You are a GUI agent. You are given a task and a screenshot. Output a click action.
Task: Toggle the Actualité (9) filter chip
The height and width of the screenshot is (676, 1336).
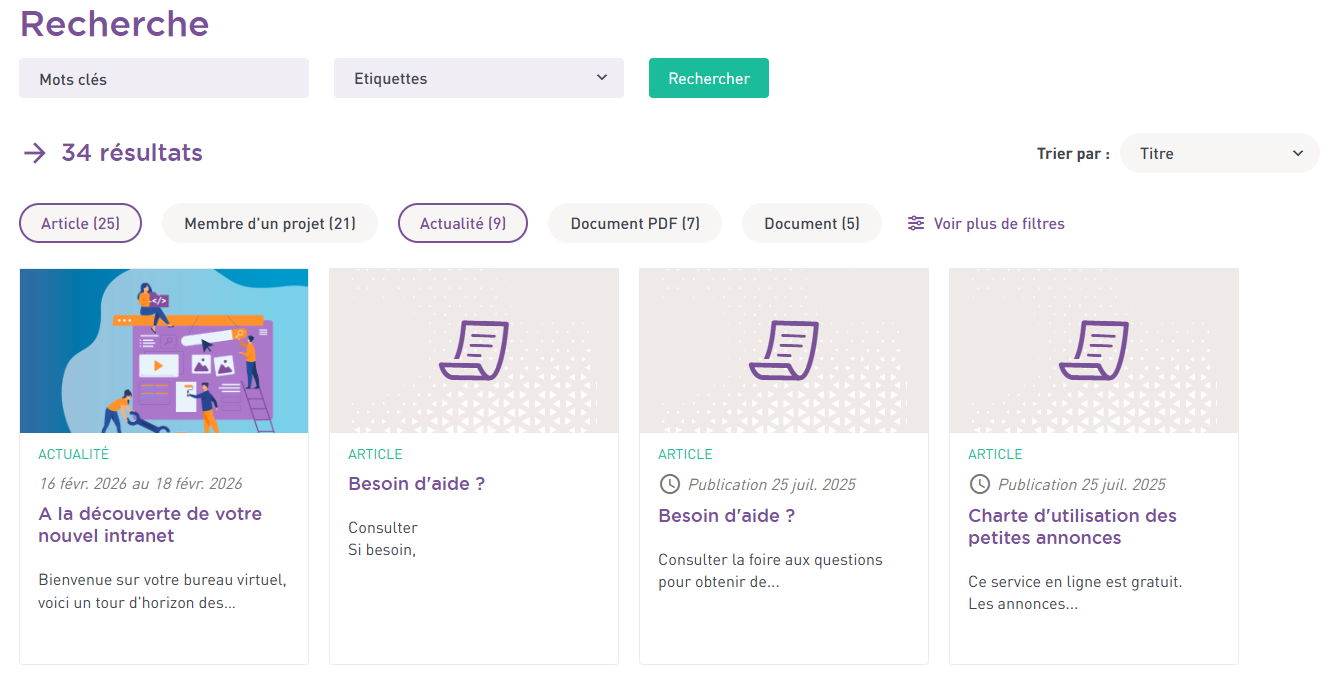[x=463, y=224]
